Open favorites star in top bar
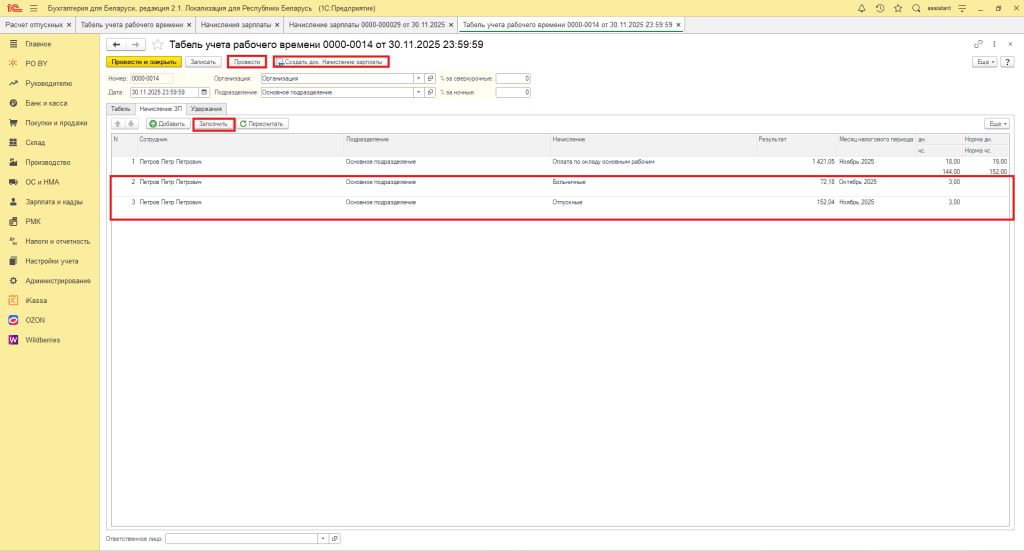The width and height of the screenshot is (1024, 551). click(897, 8)
